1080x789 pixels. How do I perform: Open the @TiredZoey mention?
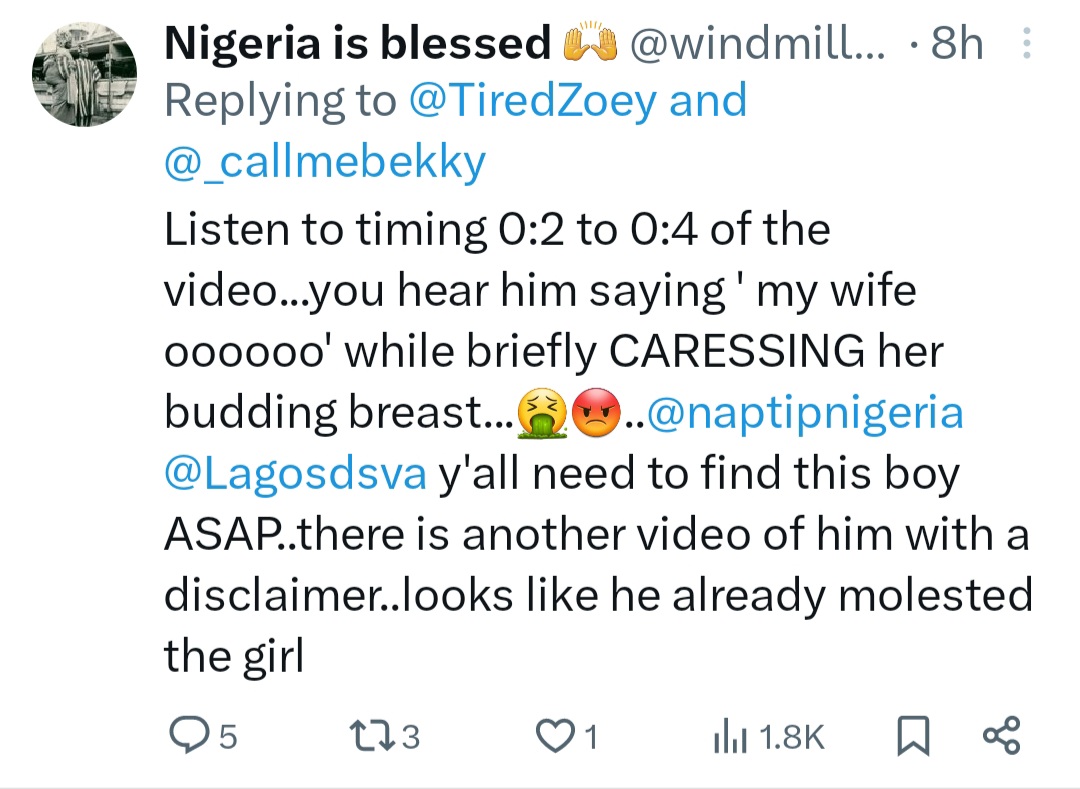click(532, 101)
